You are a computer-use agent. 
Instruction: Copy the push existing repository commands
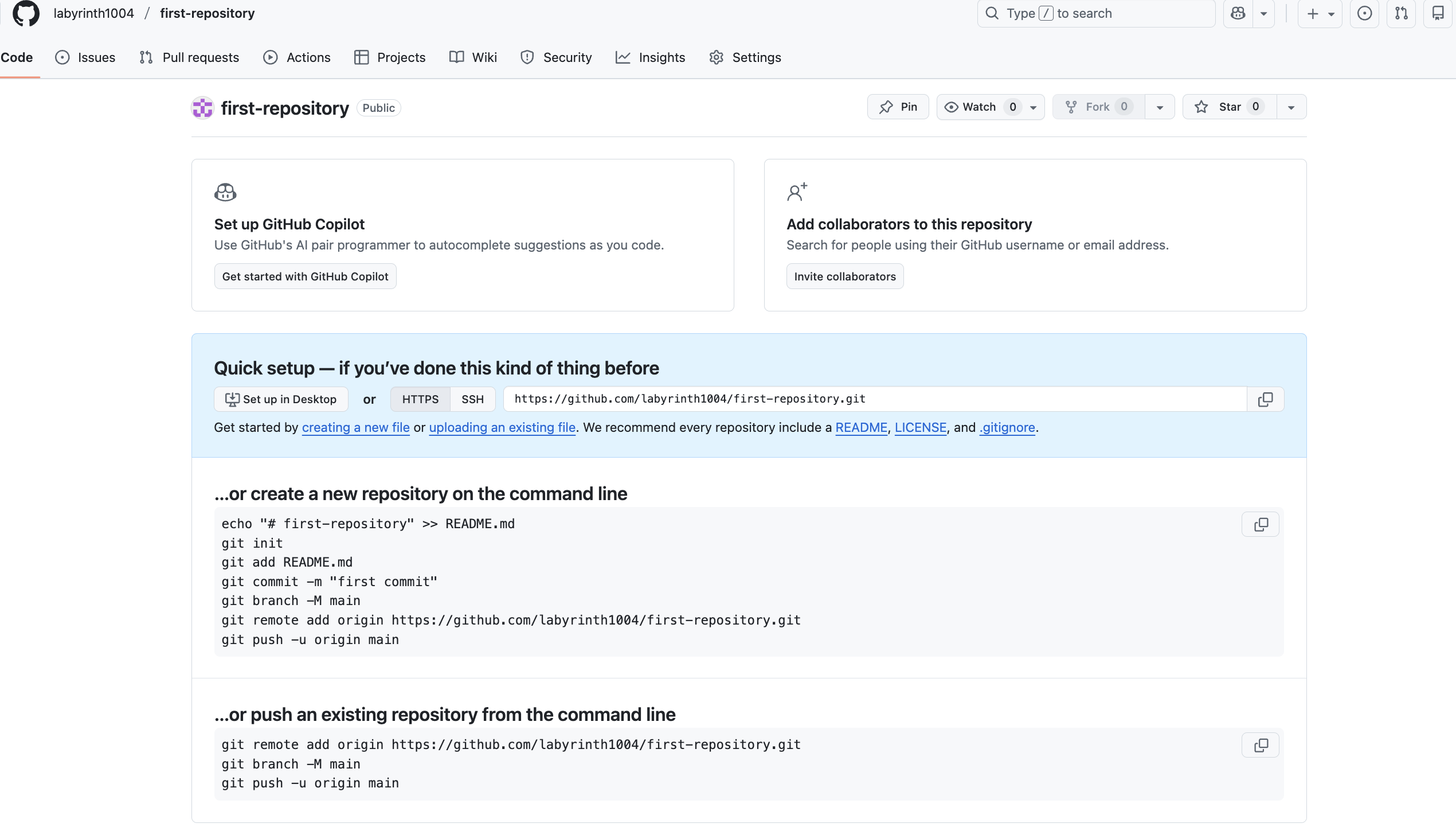click(x=1261, y=745)
